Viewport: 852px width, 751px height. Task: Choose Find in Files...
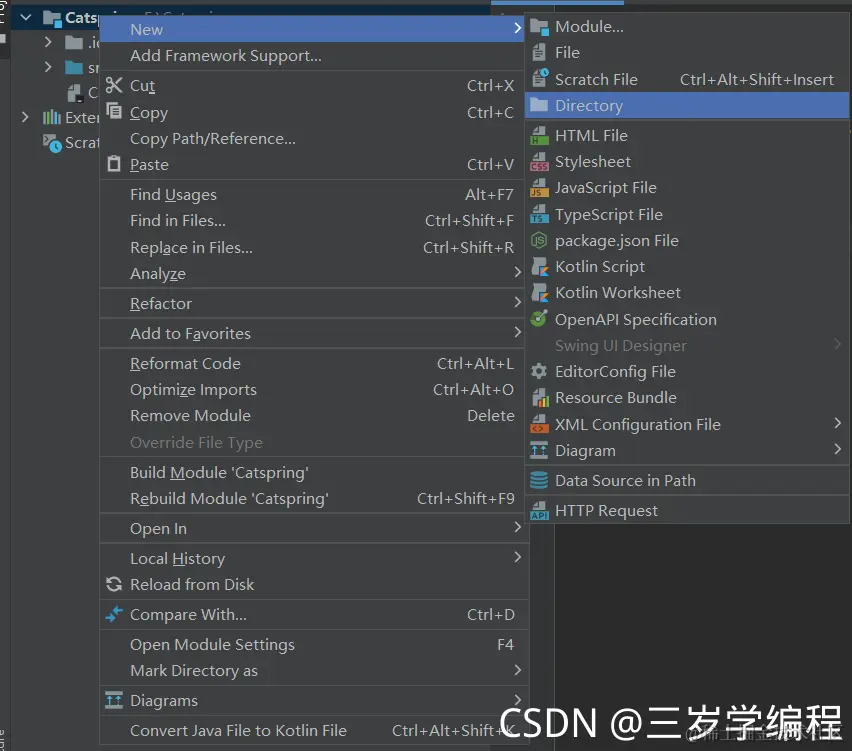click(x=312, y=221)
